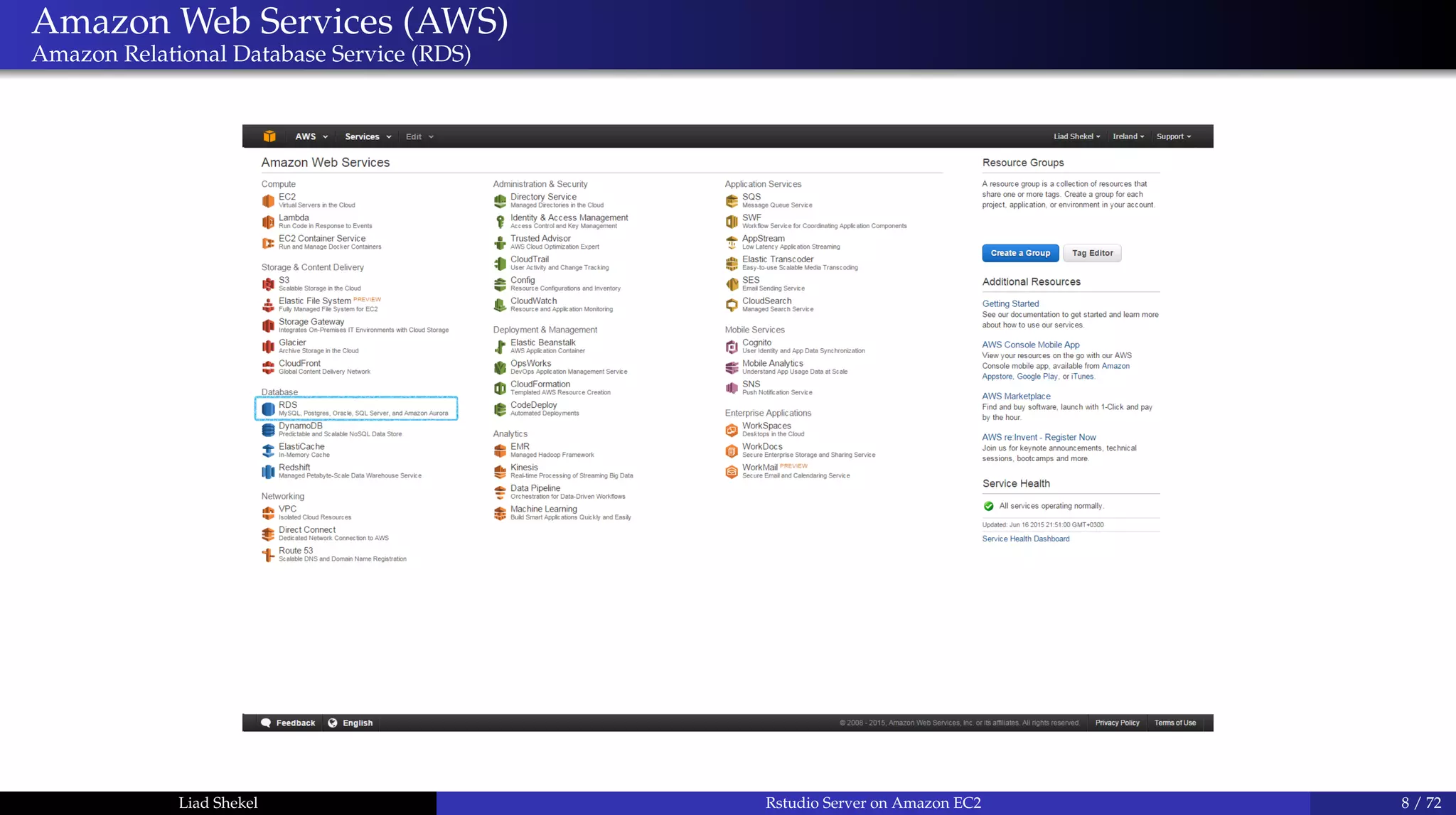Click the SQS service icon
Screen dimensions: 1456x815
point(732,201)
